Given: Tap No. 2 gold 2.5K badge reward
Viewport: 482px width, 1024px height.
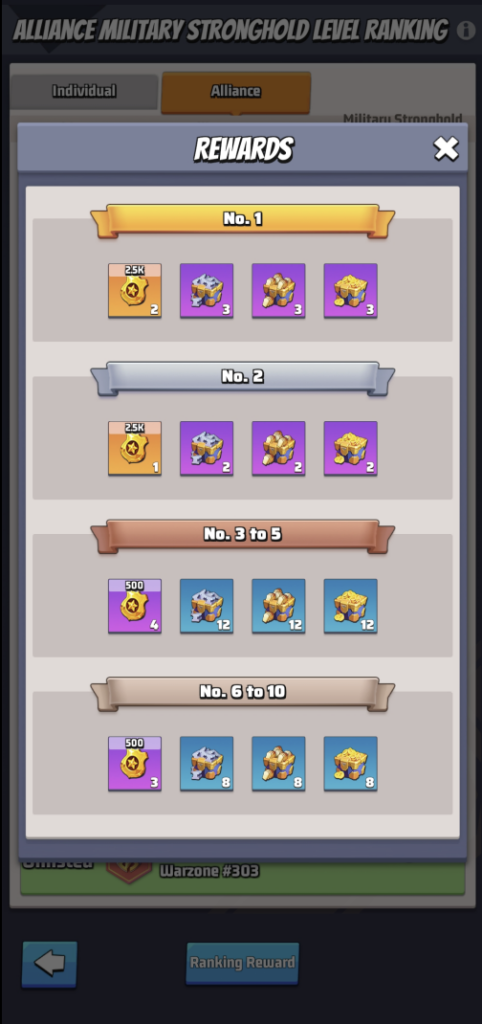Looking at the screenshot, I should point(135,448).
